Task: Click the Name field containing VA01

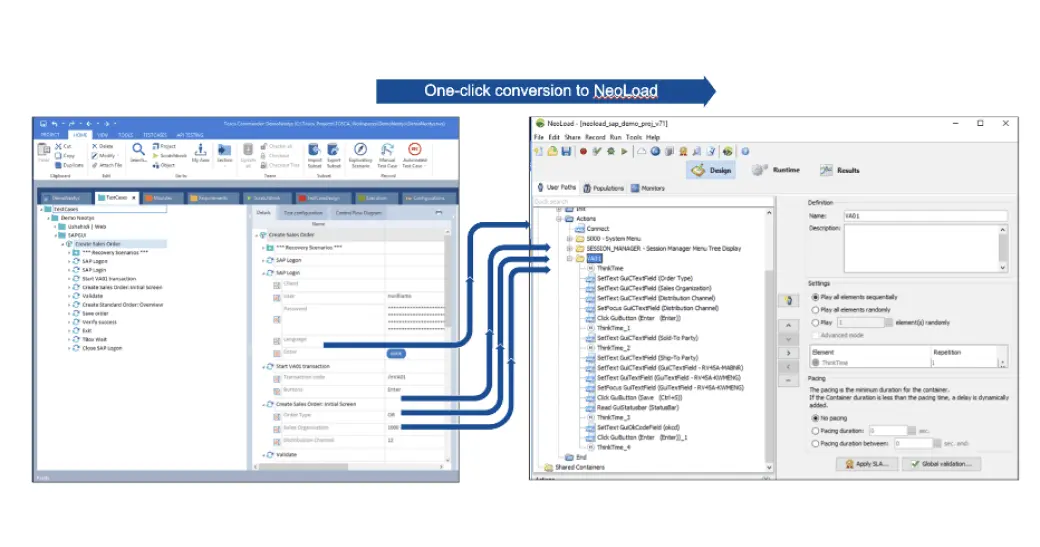Action: coord(924,216)
